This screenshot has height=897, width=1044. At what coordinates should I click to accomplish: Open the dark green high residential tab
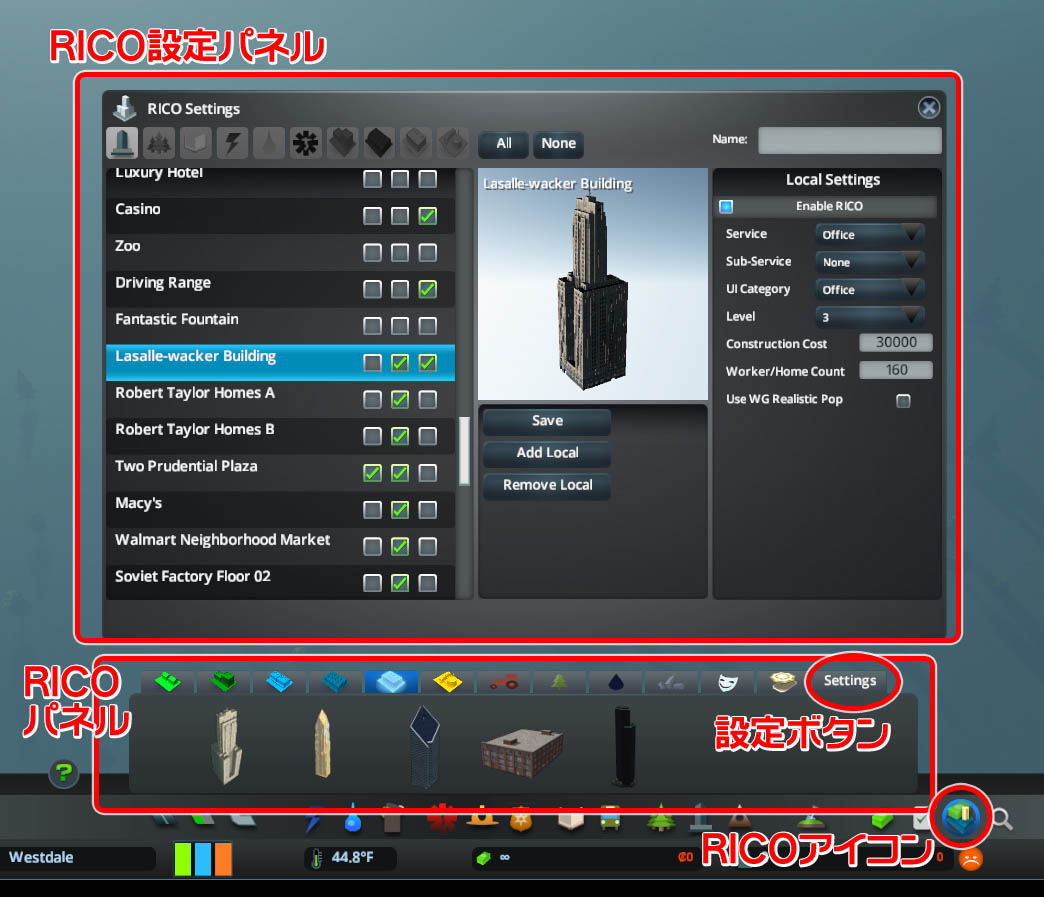[224, 681]
